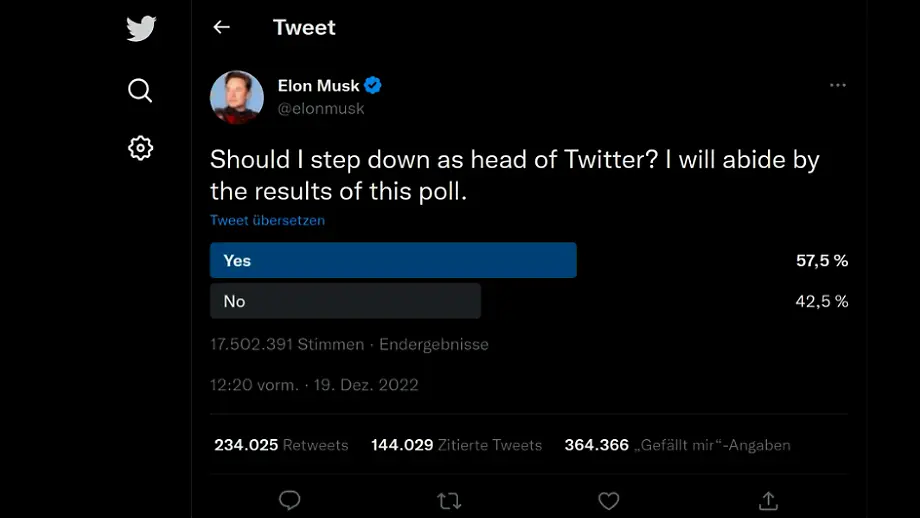
Task: Click the @elonmusk handle
Action: click(x=321, y=108)
